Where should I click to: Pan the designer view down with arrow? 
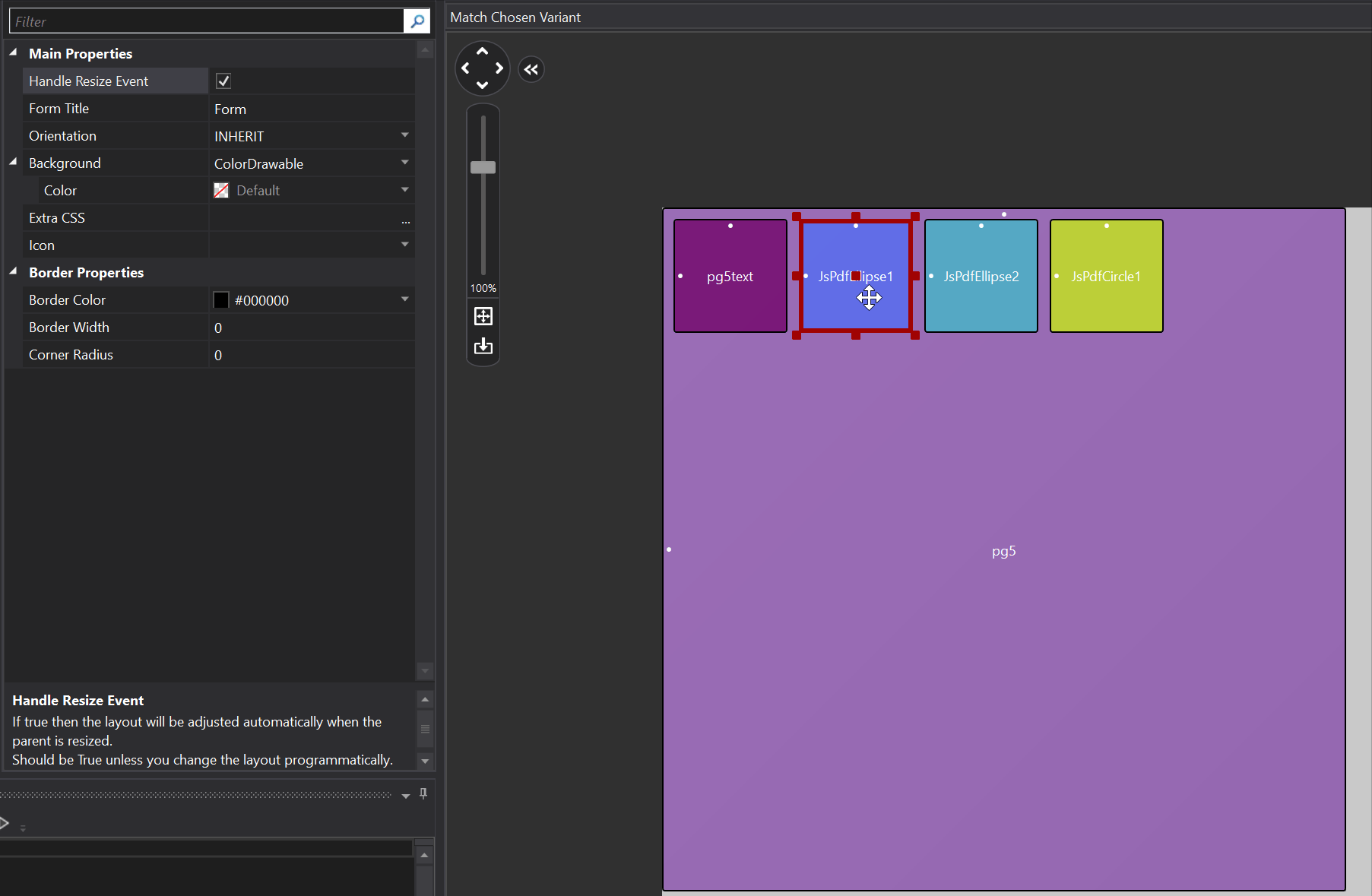(x=482, y=85)
